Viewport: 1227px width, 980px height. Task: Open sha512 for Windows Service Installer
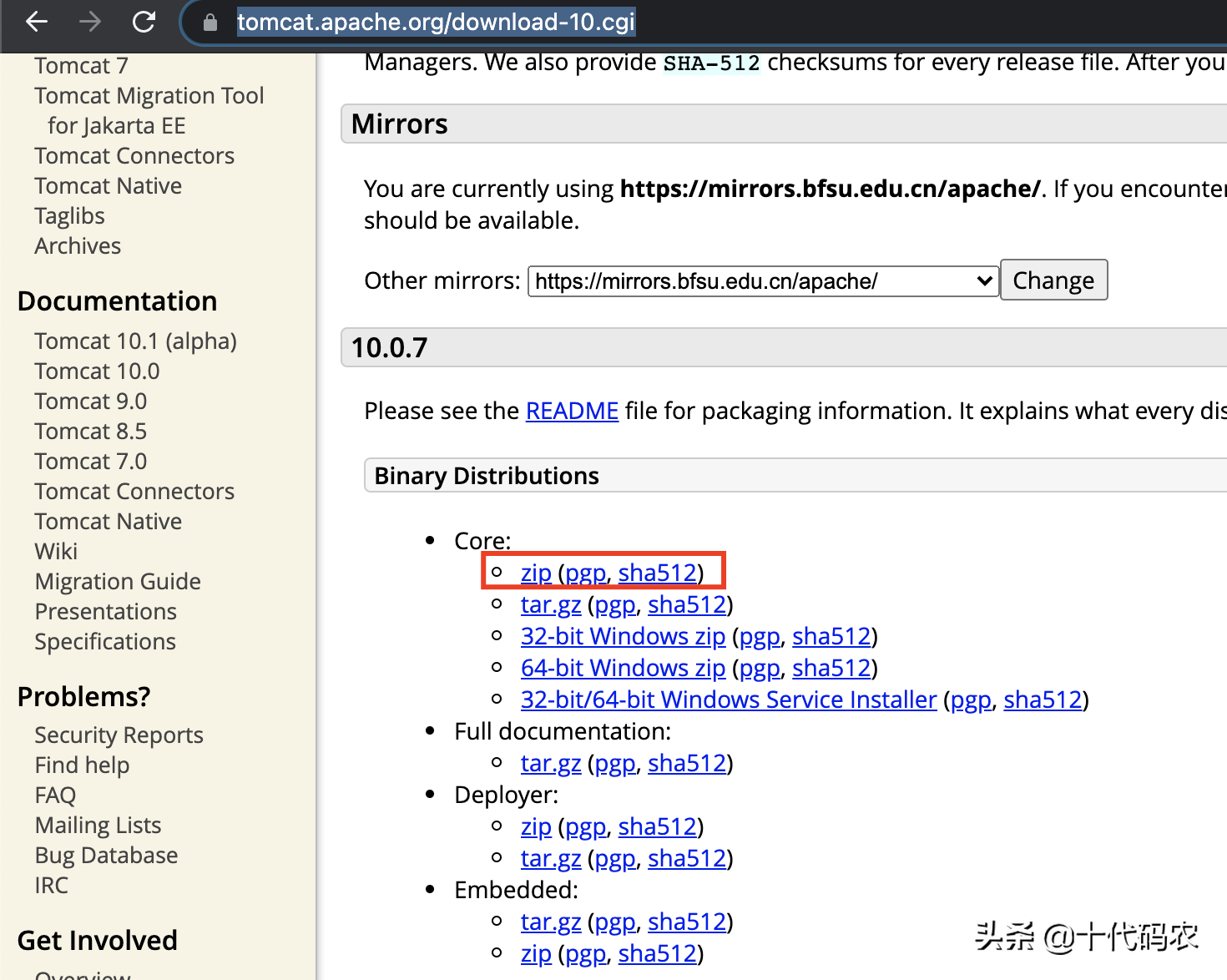pos(1043,700)
